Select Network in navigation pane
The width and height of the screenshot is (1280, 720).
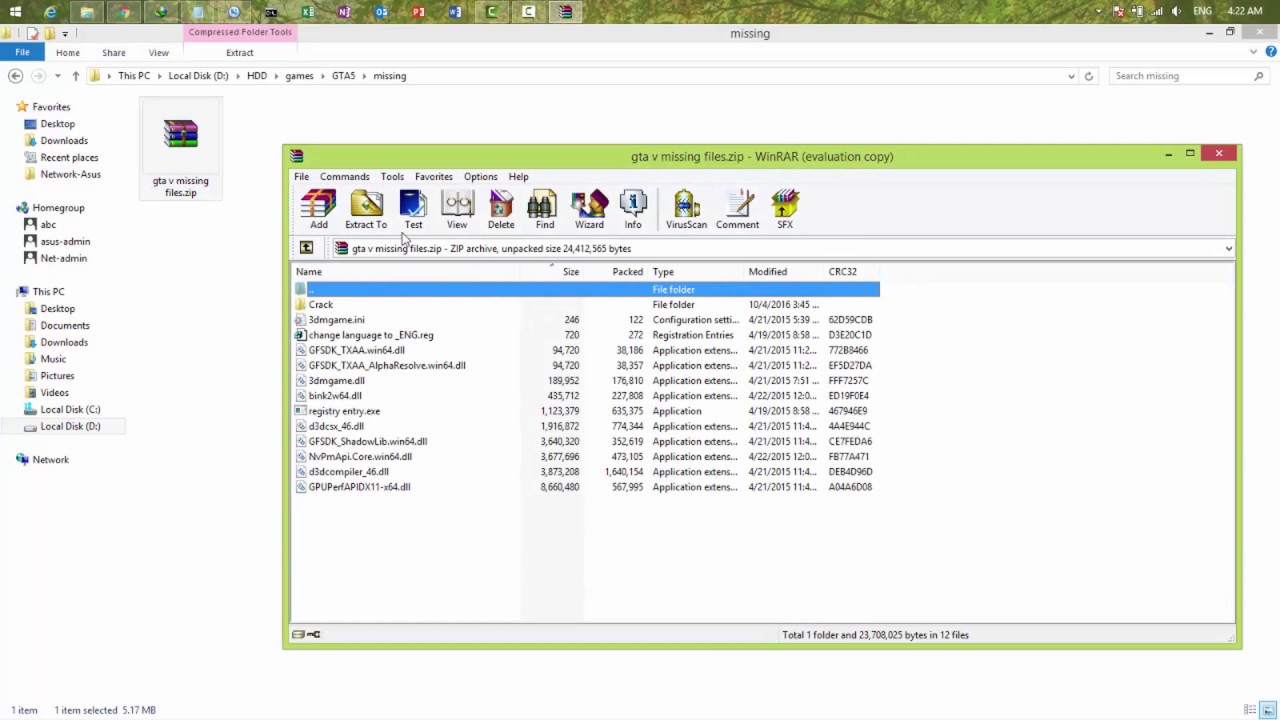50,460
